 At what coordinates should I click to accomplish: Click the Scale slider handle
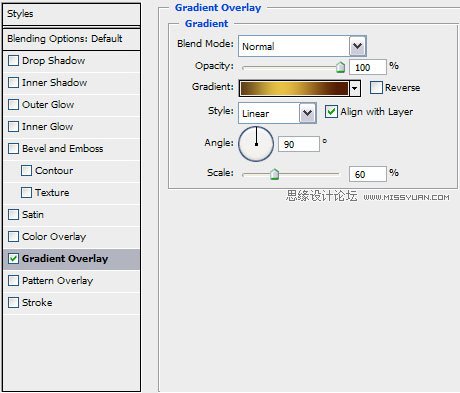click(x=274, y=174)
